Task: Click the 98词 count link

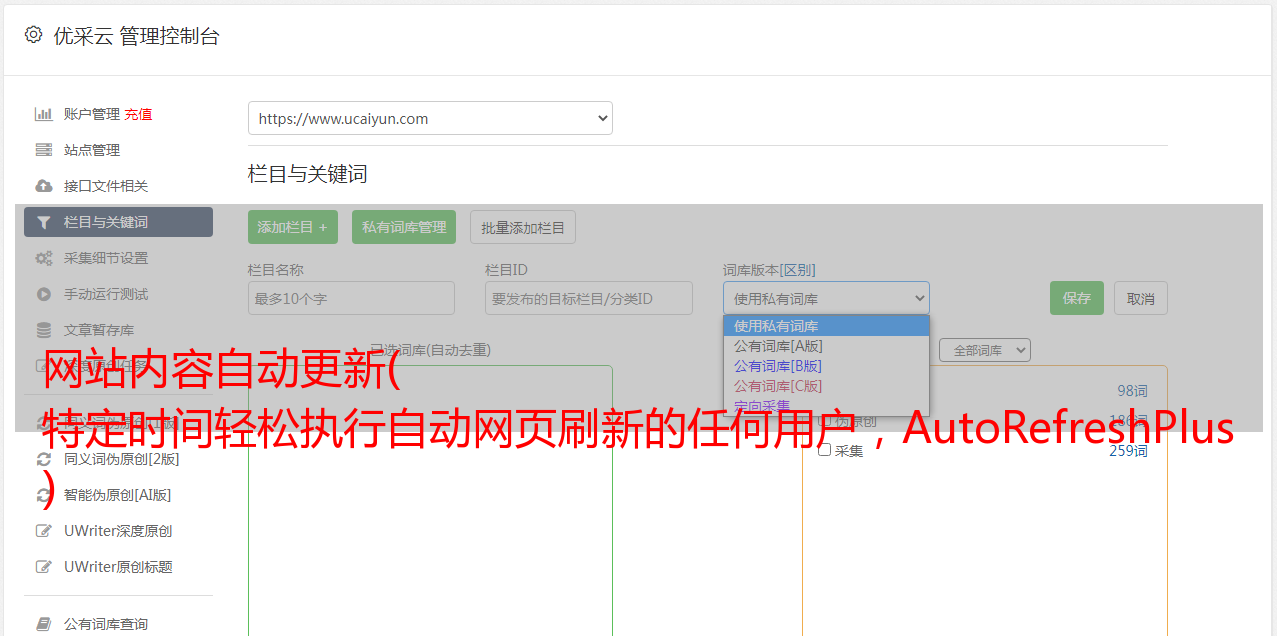Action: pos(1132,391)
